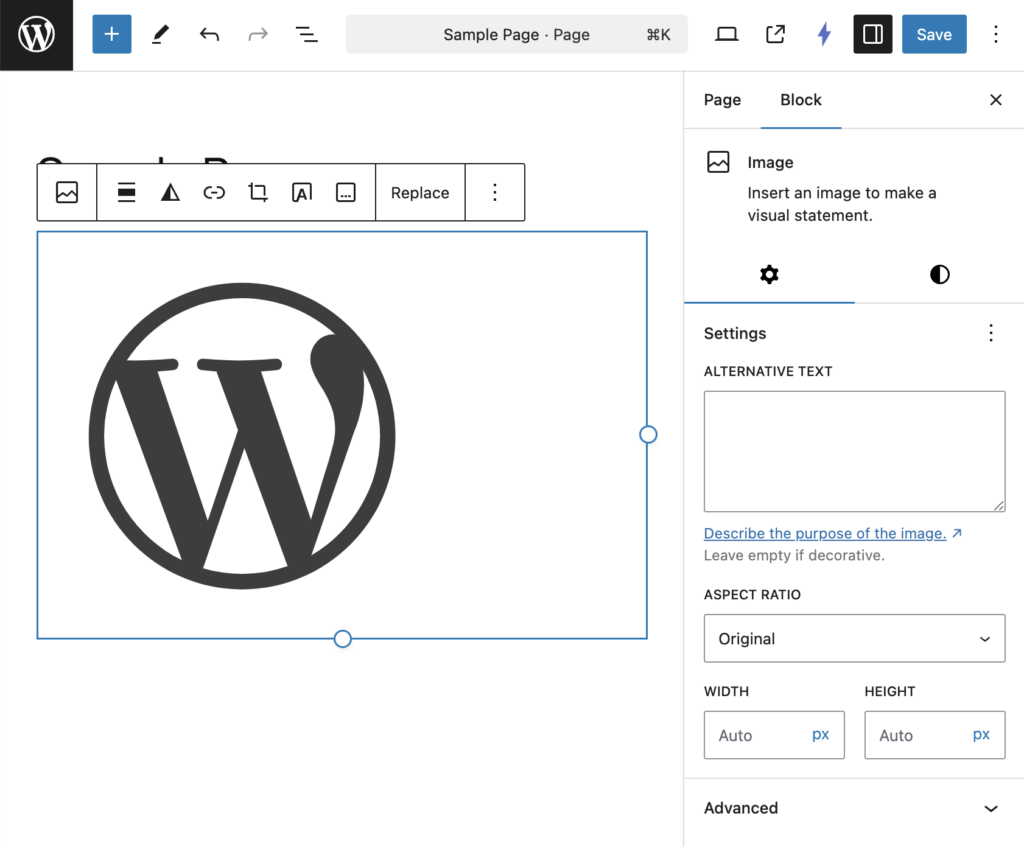Undo the last change
Screen dimensions: 1024x847
pos(209,34)
